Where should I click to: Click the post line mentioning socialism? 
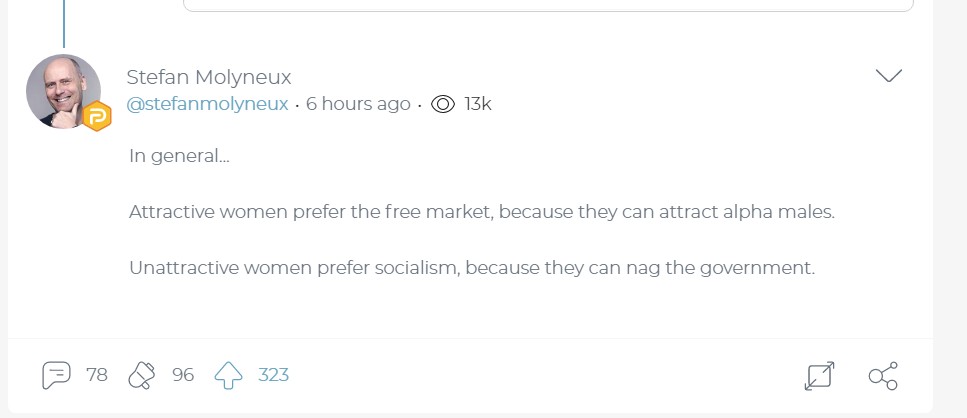(x=472, y=268)
